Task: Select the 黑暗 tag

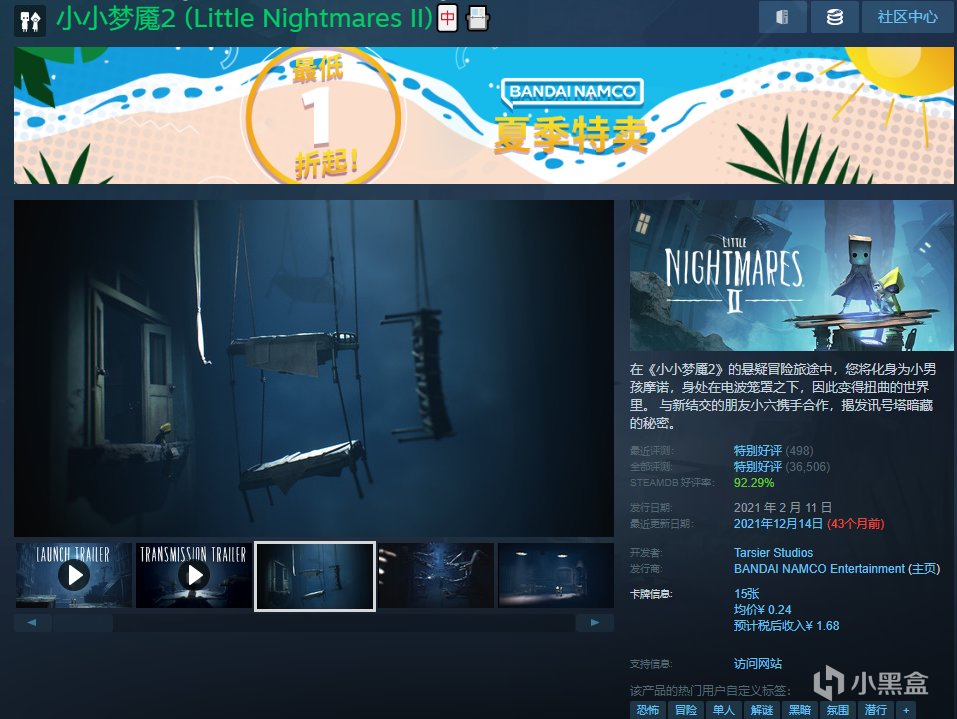Action: tap(800, 710)
